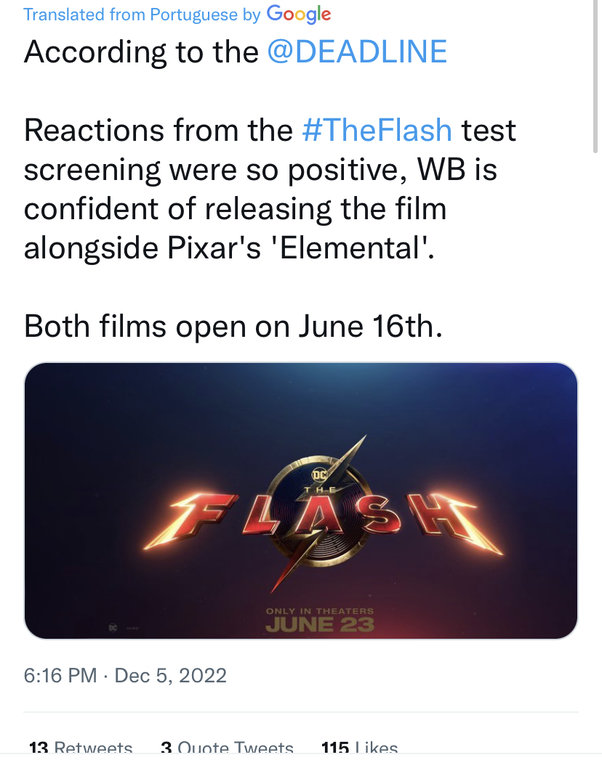
Task: Click the 'Translated from Portuguese by' text
Action: click(x=142, y=15)
